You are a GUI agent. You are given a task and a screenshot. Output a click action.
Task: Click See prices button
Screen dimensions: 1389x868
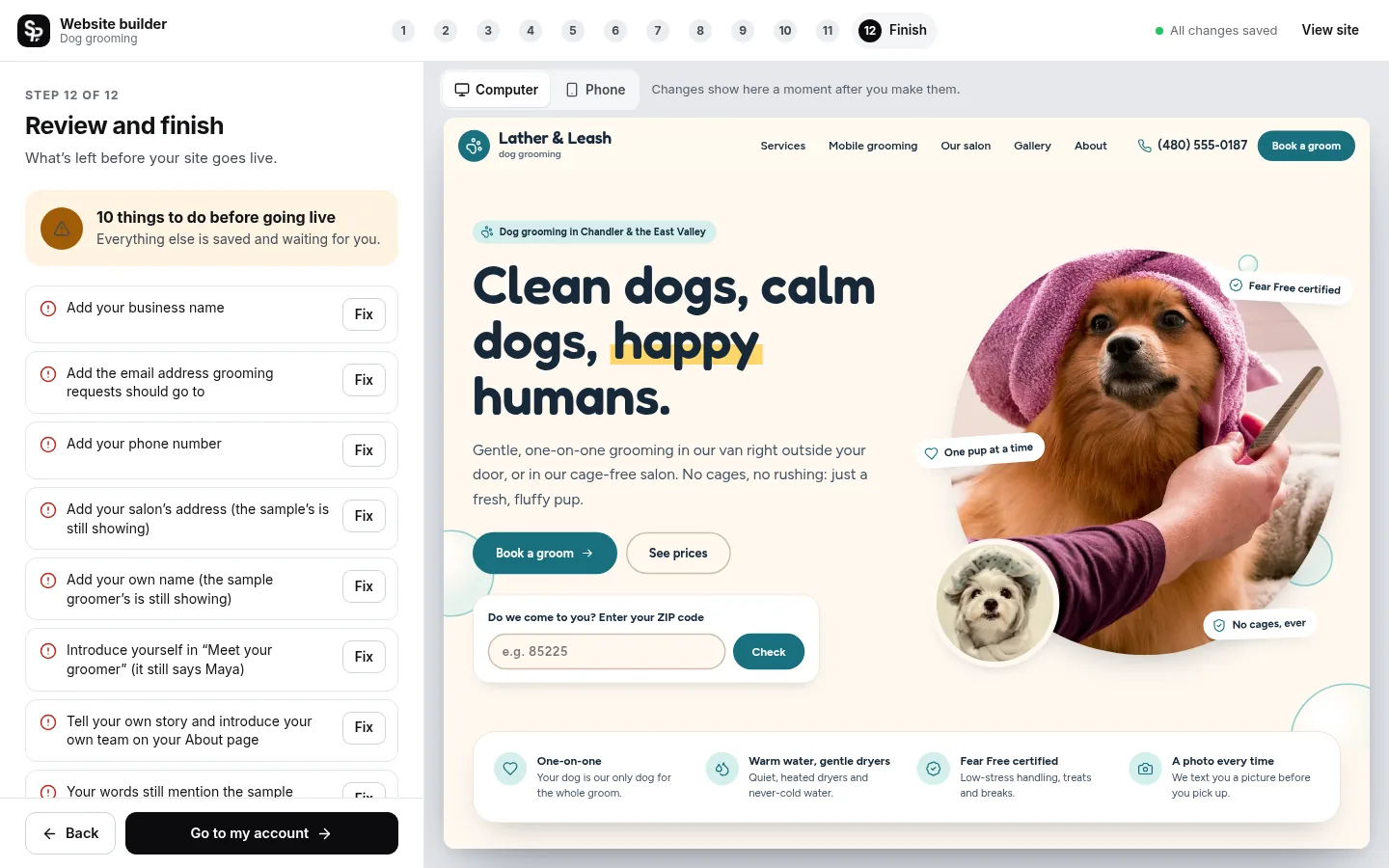tap(678, 554)
